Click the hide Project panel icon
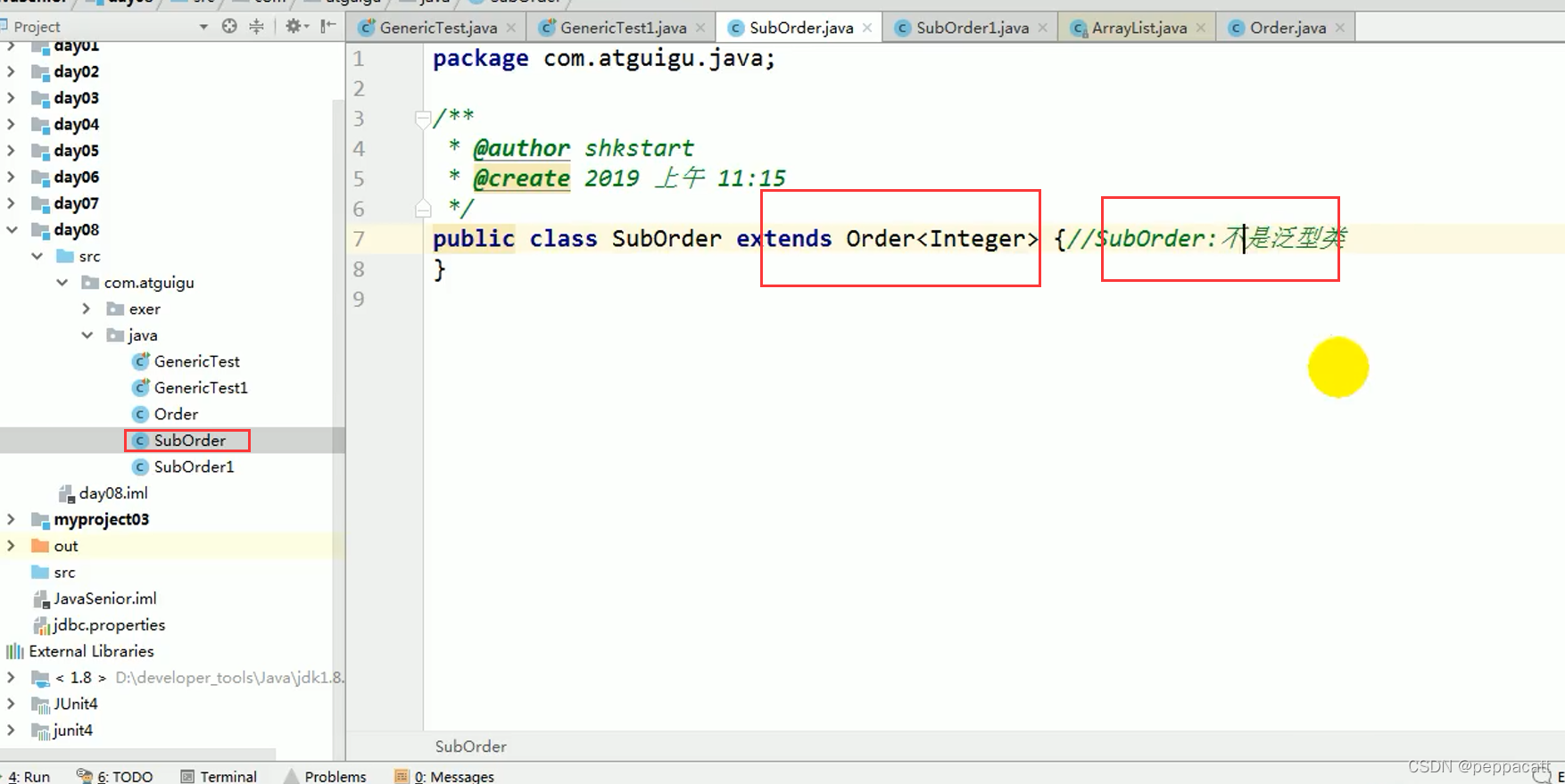This screenshot has height=784, width=1565. tap(328, 26)
